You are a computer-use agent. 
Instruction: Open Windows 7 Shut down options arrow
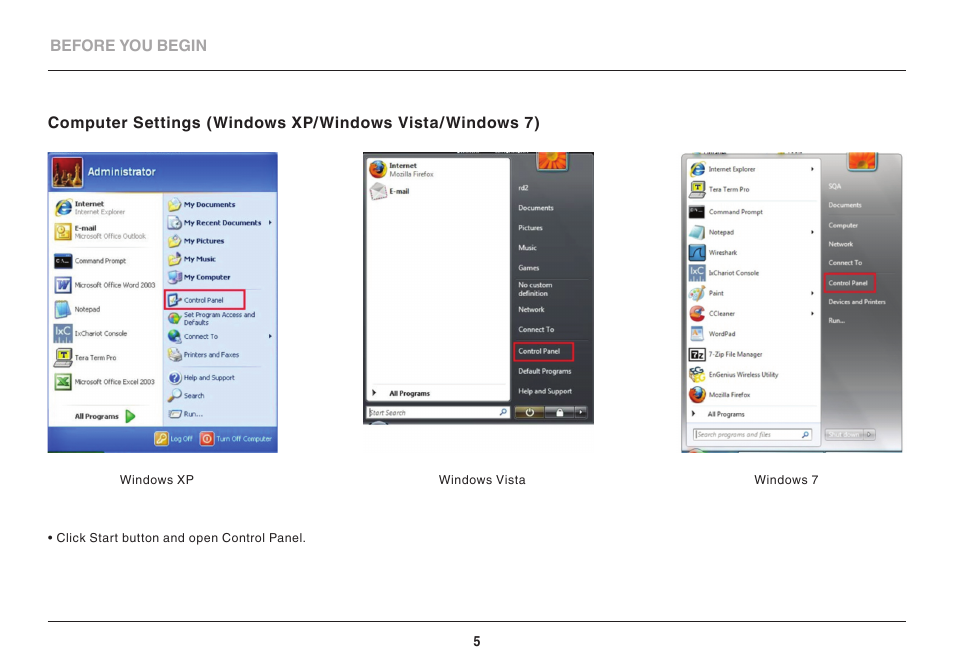(869, 434)
